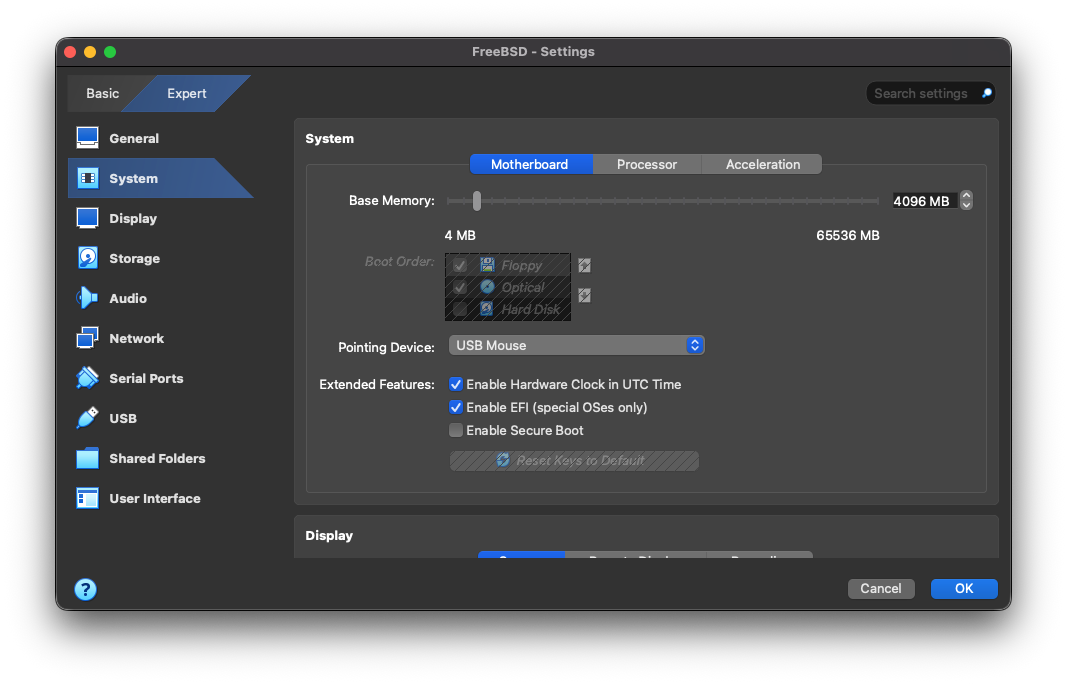This screenshot has height=684, width=1067.
Task: Open the General settings icon
Action: click(87, 138)
